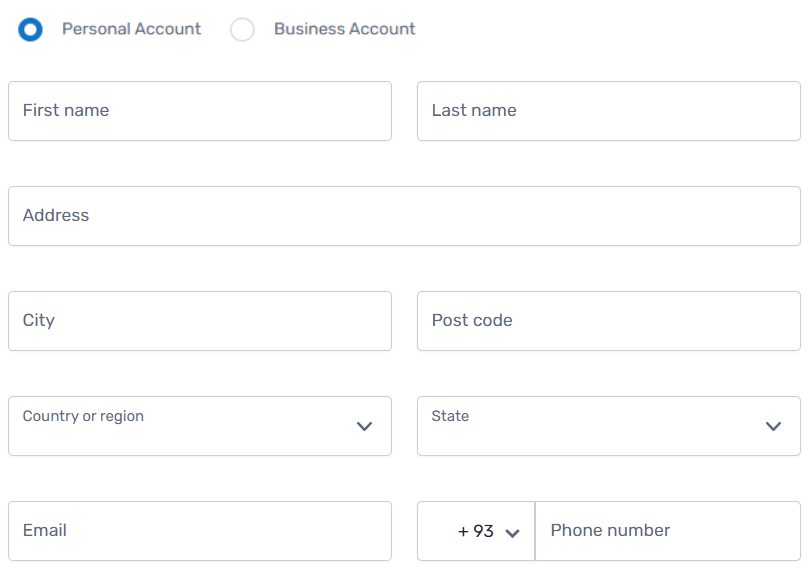Click the chevron arrow in State box
This screenshot has height=584, width=812.
pyautogui.click(x=773, y=426)
